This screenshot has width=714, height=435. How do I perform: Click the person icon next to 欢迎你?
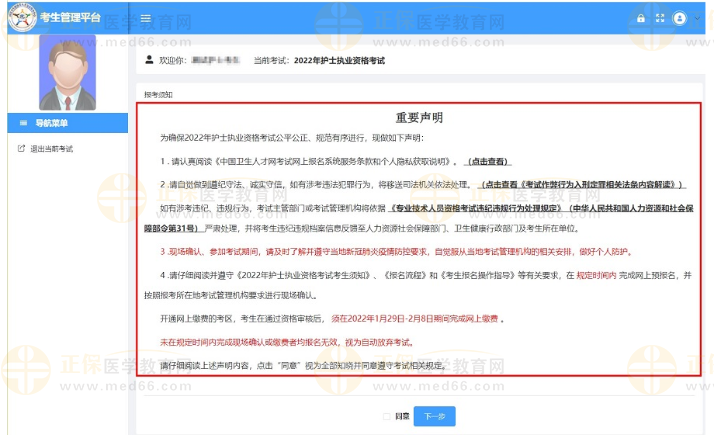pyautogui.click(x=151, y=61)
